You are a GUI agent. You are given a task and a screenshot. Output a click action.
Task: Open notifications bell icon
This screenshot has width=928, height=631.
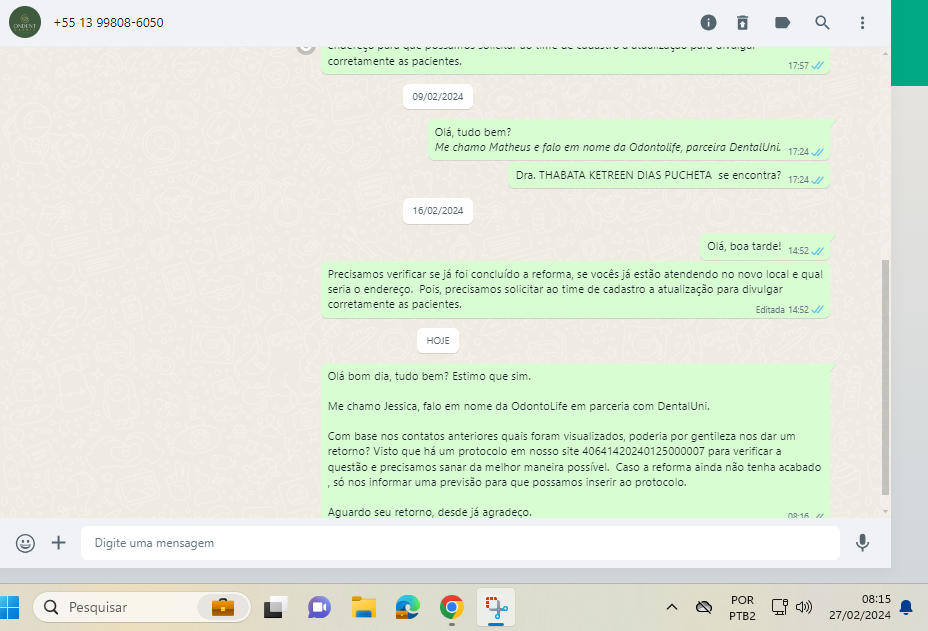point(906,607)
